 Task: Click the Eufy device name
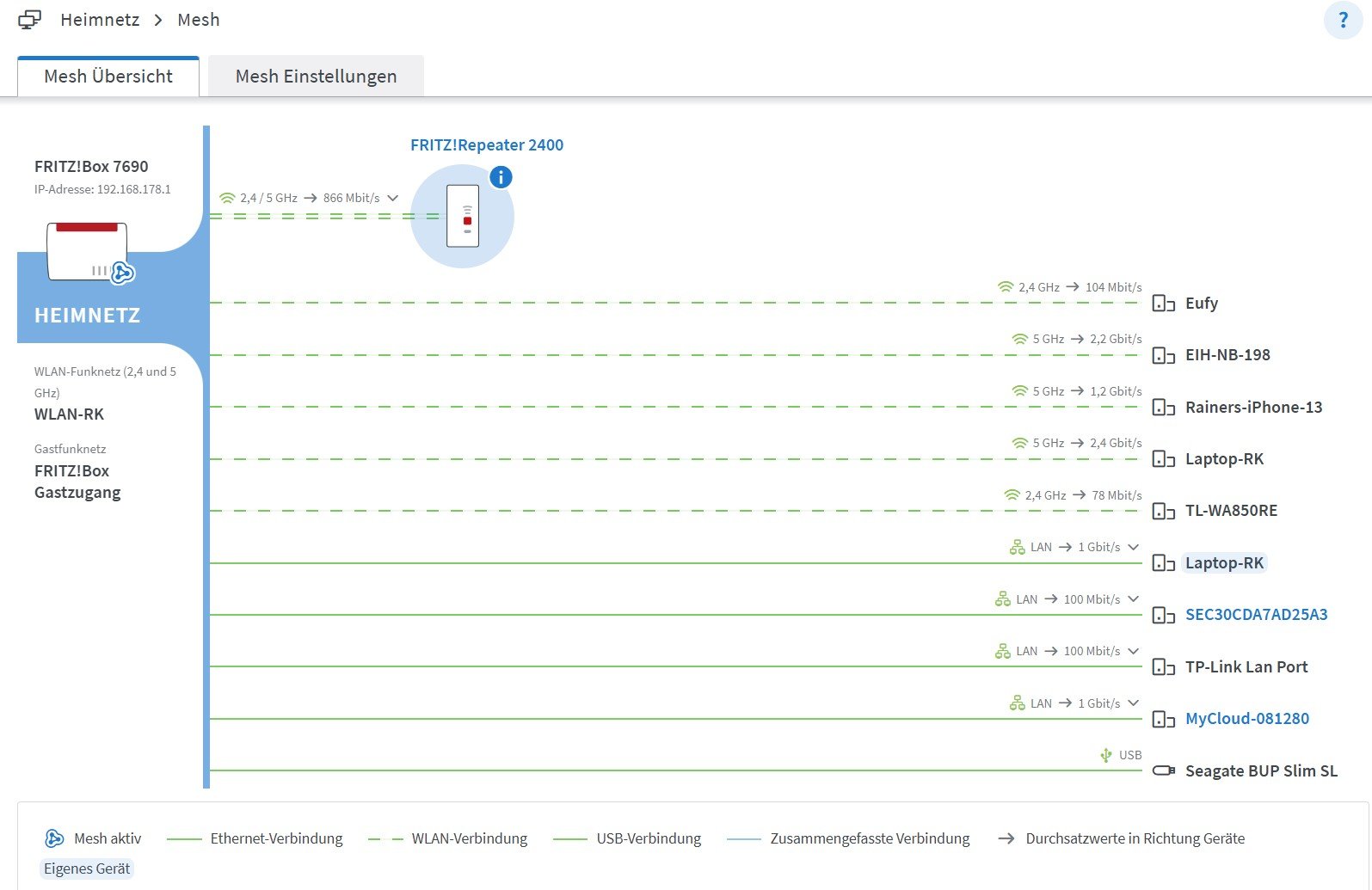click(x=1202, y=304)
